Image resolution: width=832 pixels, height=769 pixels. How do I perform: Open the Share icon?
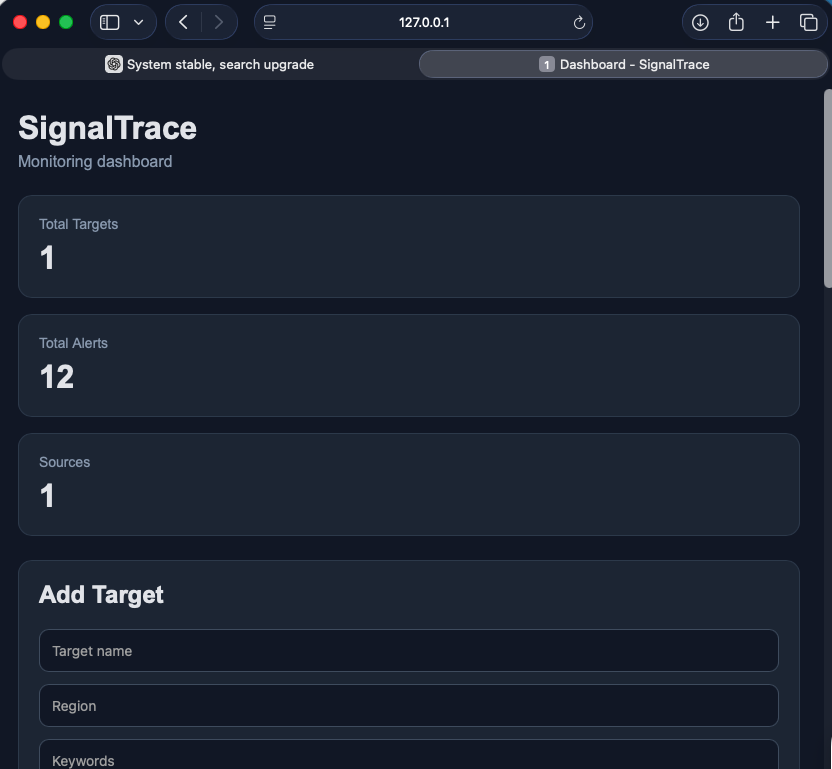point(736,22)
